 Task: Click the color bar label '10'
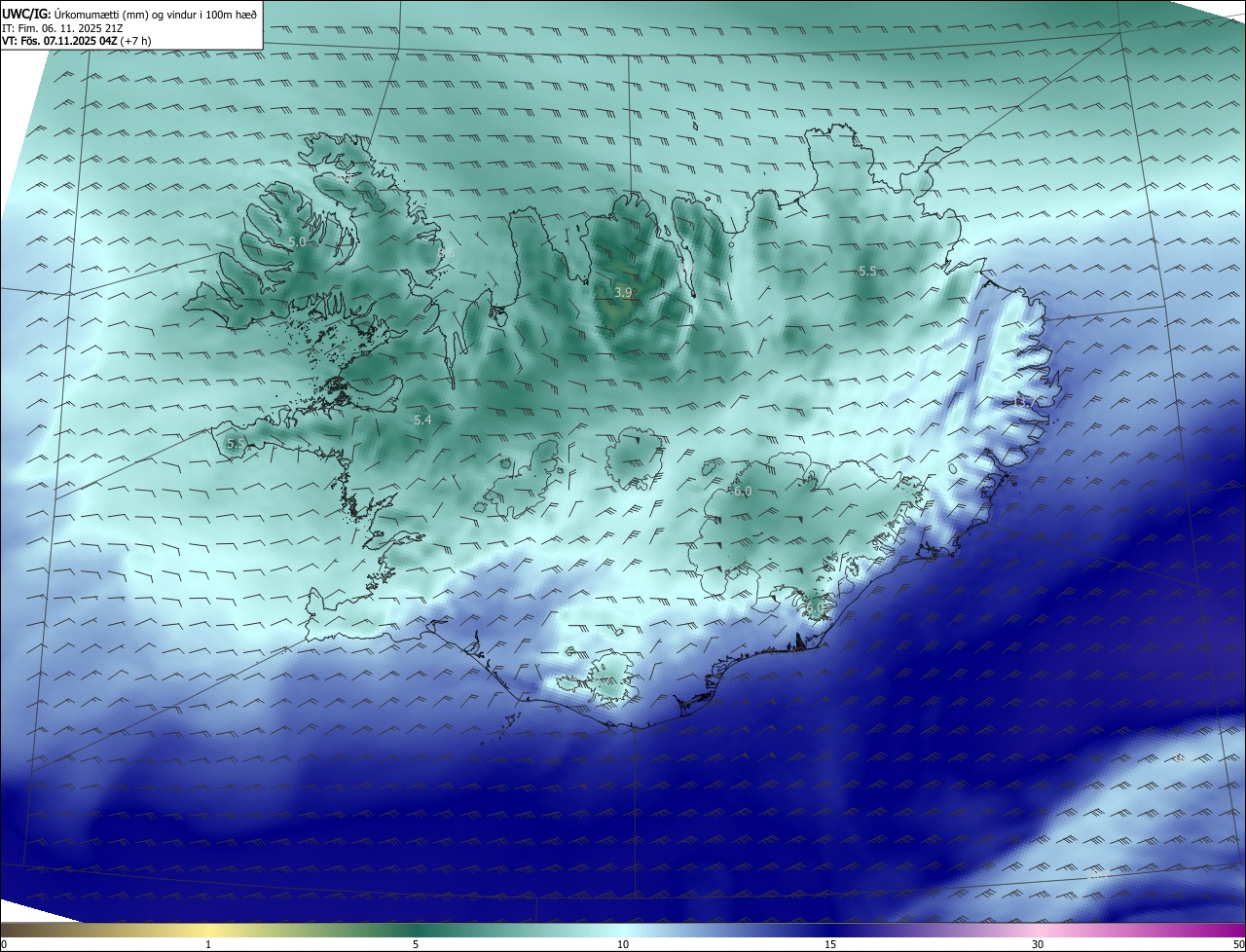pyautogui.click(x=623, y=944)
